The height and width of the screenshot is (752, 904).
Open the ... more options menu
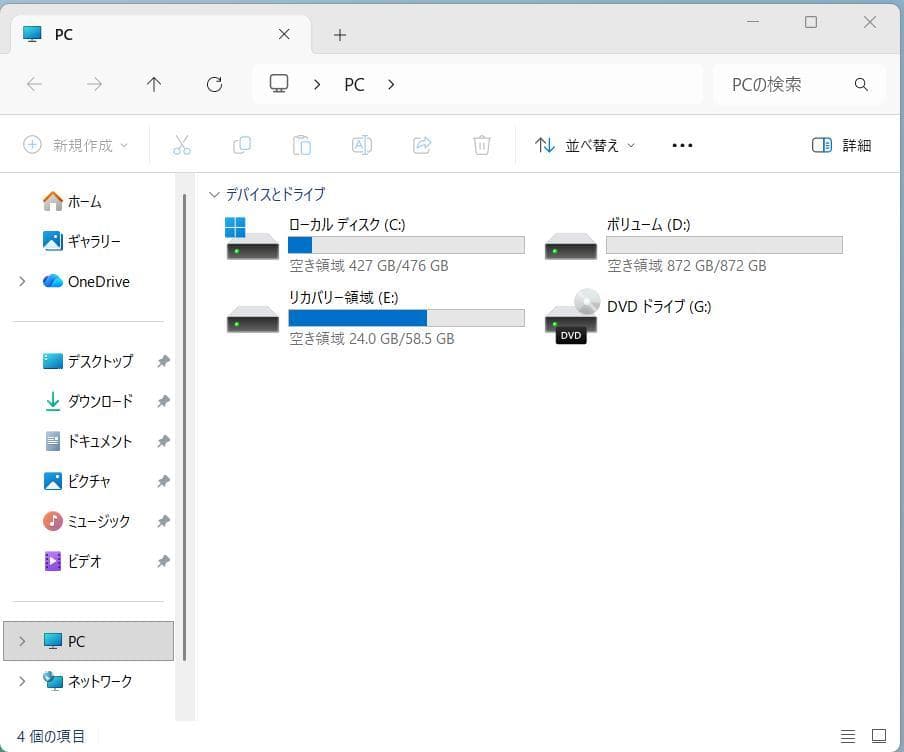coord(682,145)
